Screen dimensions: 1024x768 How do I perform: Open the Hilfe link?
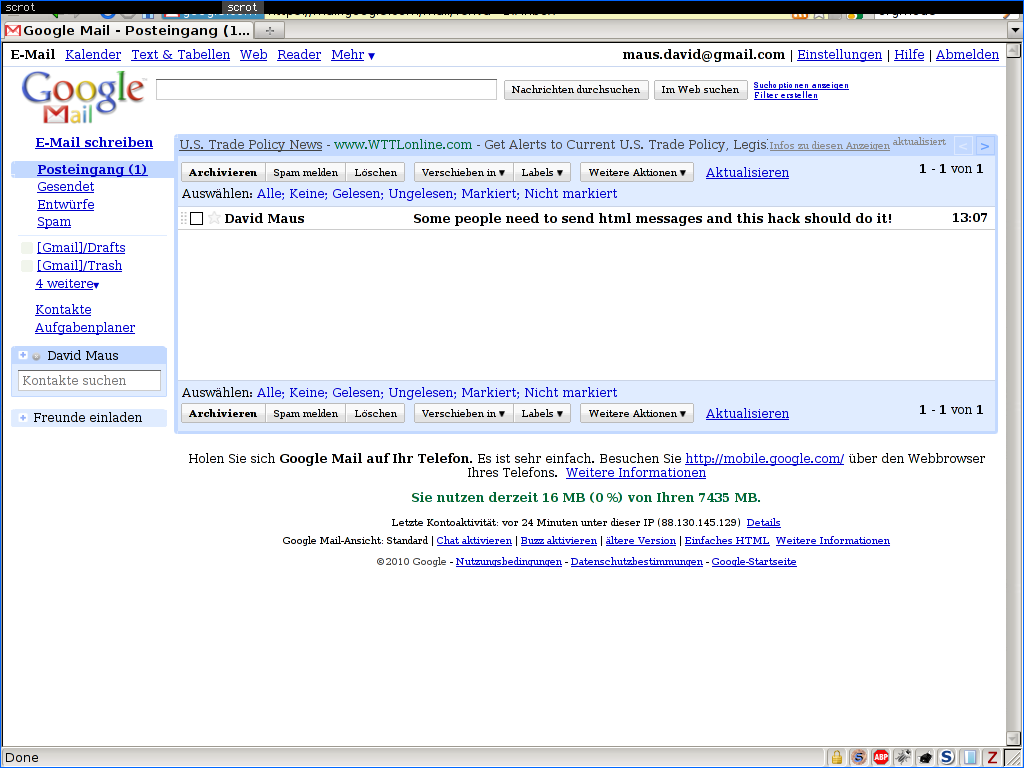(x=909, y=55)
